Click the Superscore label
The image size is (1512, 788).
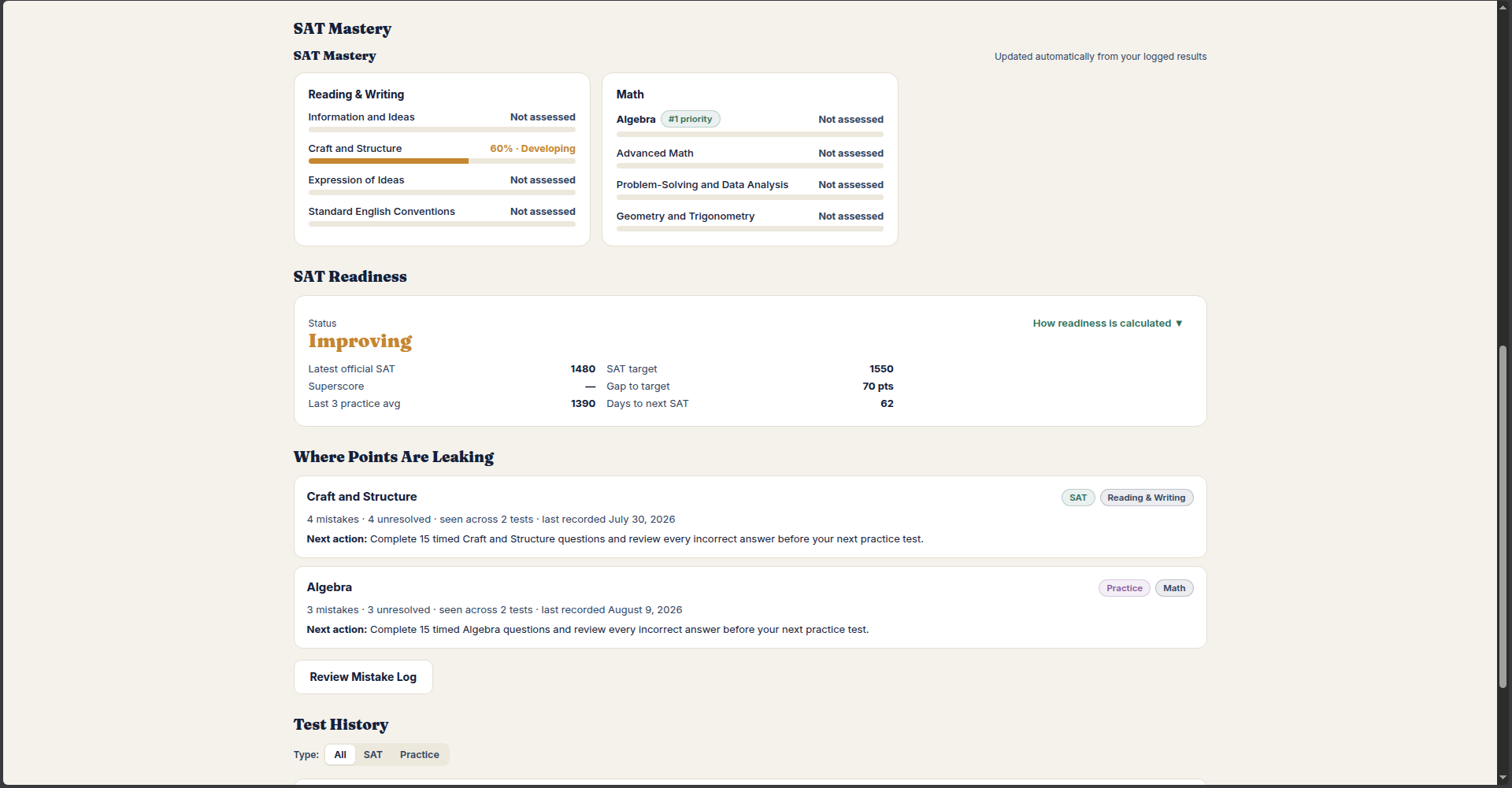[336, 387]
